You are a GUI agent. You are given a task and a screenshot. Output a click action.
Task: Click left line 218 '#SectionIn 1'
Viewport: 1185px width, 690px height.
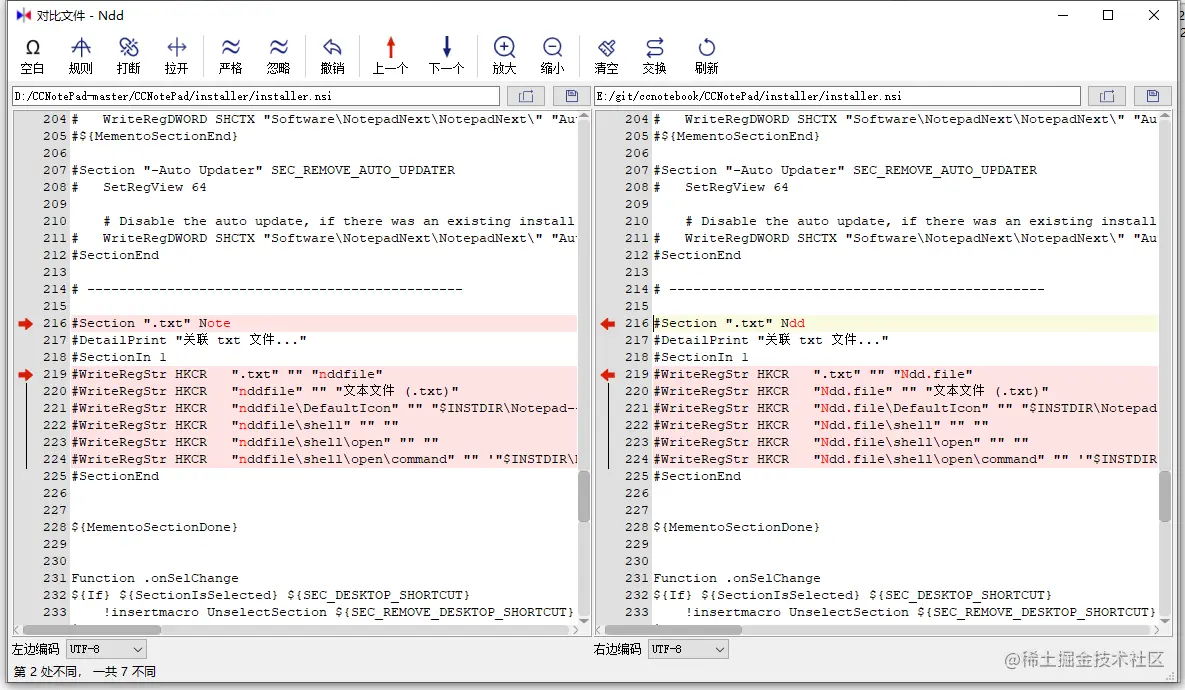click(x=119, y=357)
